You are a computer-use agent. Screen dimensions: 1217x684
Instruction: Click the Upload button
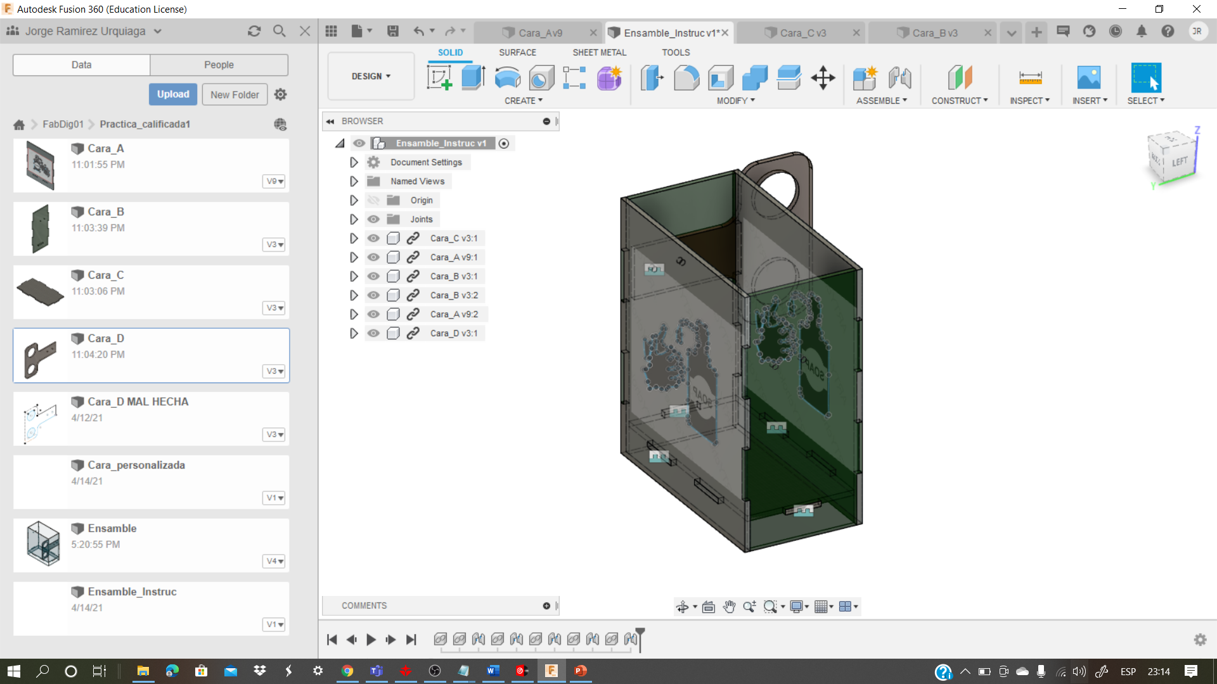coord(172,95)
